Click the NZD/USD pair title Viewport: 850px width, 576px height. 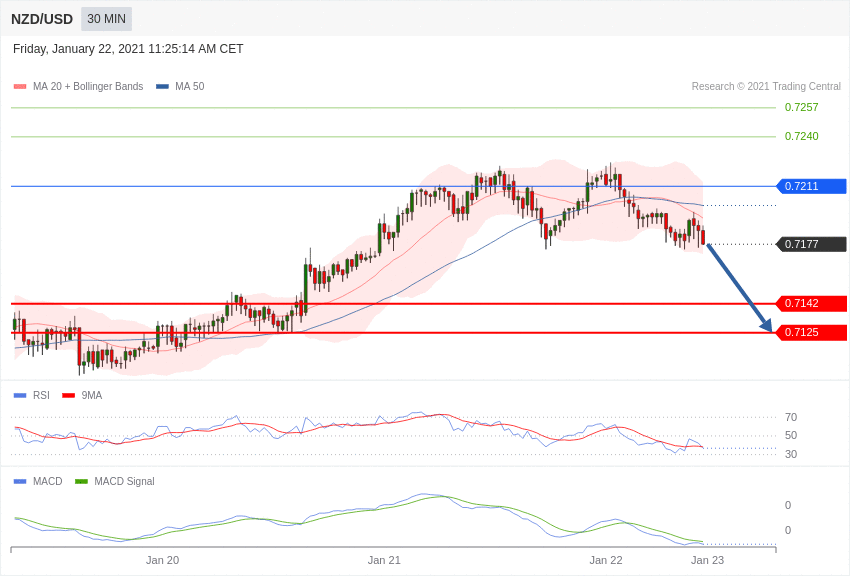point(42,20)
